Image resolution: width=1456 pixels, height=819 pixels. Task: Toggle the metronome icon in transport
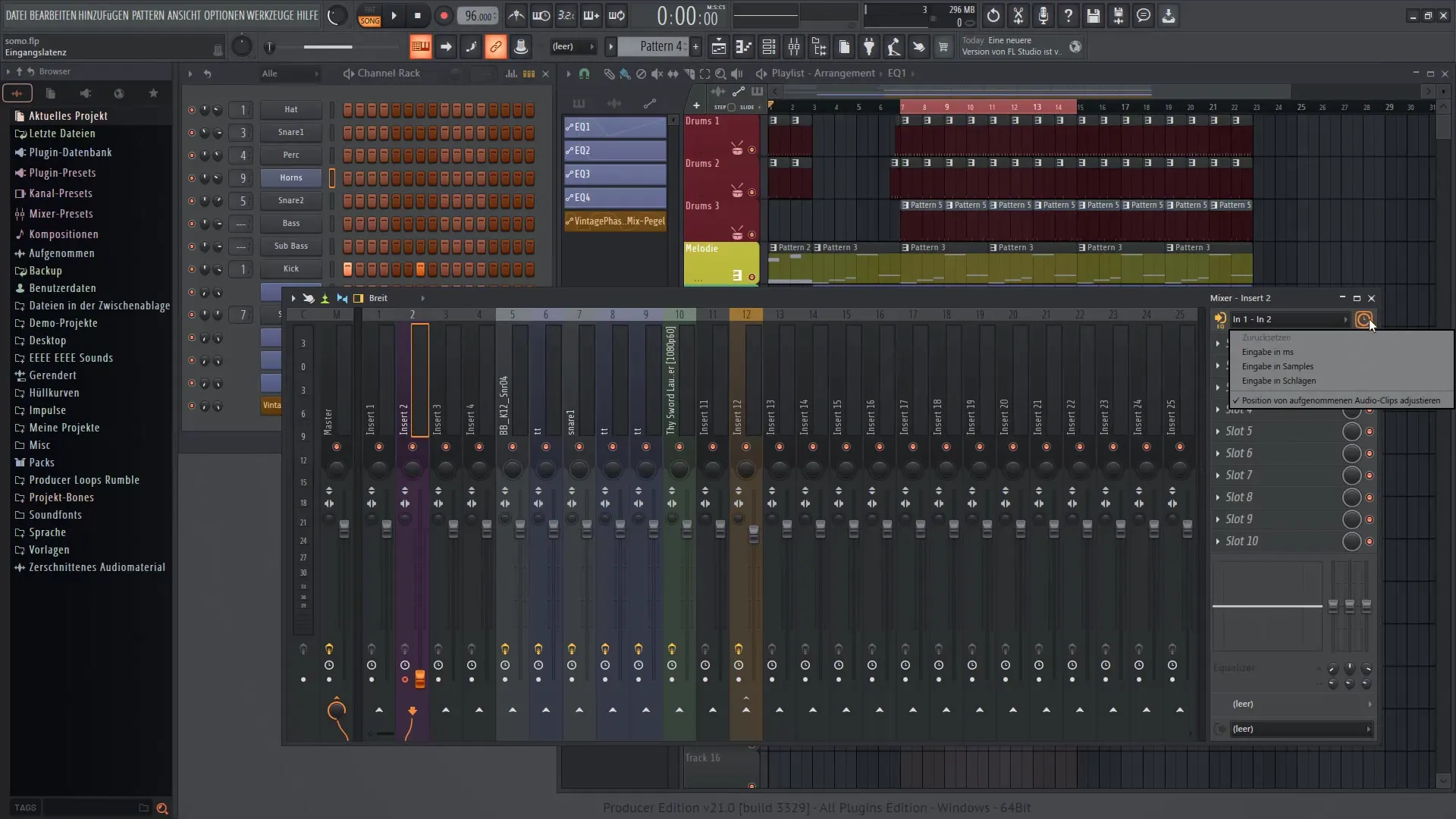coord(515,15)
